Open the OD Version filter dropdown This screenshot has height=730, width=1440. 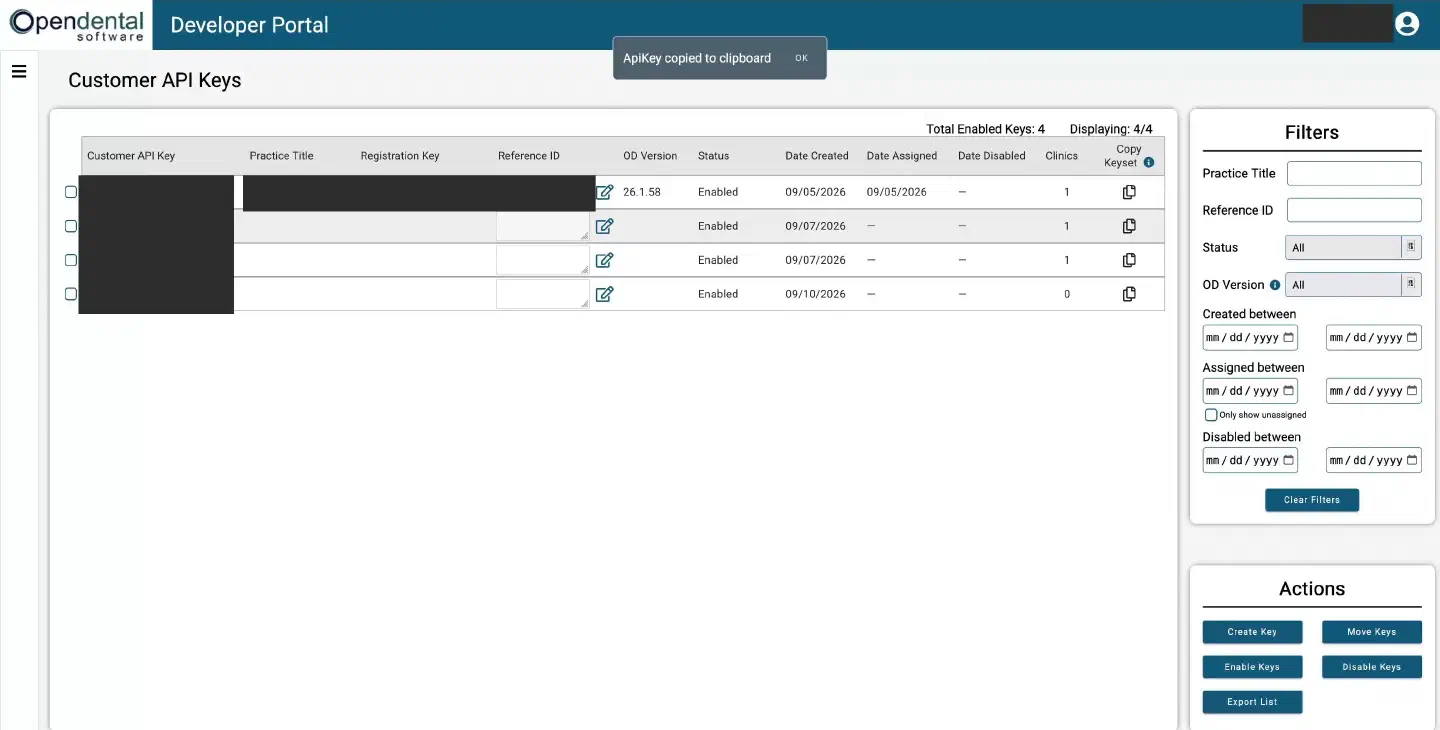pyautogui.click(x=1353, y=285)
